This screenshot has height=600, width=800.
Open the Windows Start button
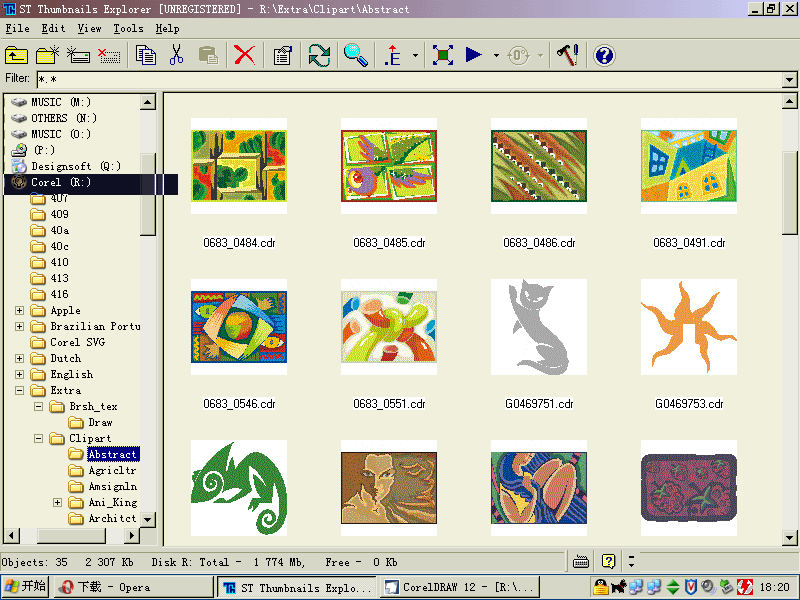pyautogui.click(x=25, y=587)
